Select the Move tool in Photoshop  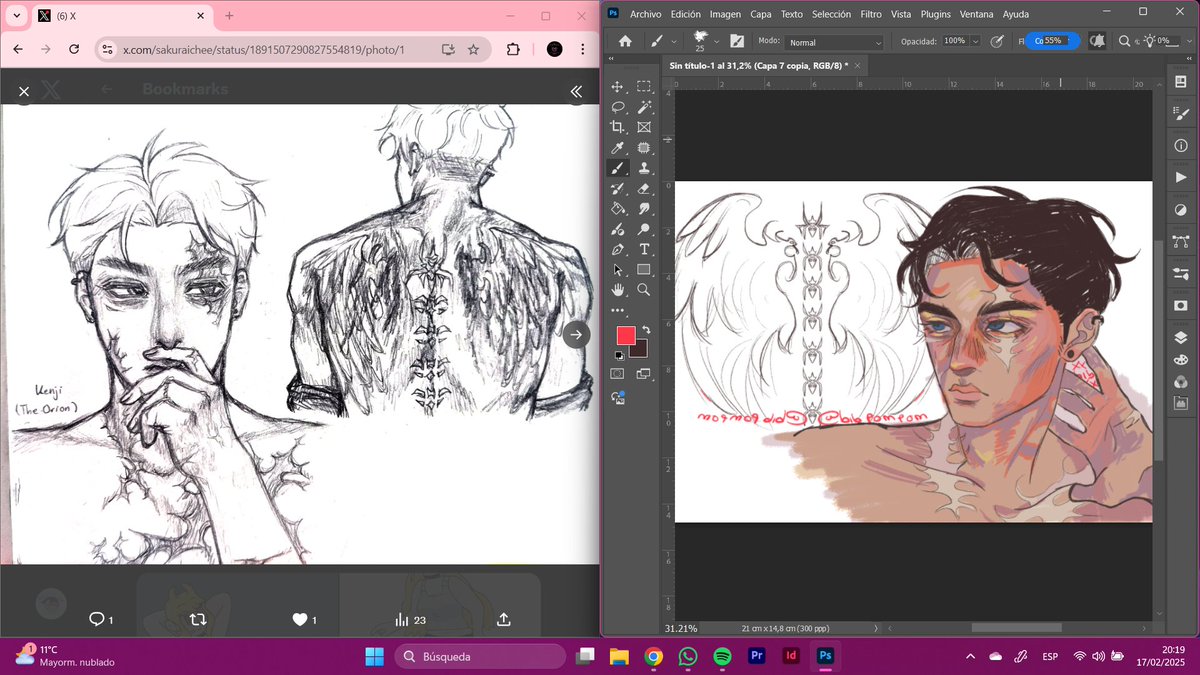pos(618,87)
